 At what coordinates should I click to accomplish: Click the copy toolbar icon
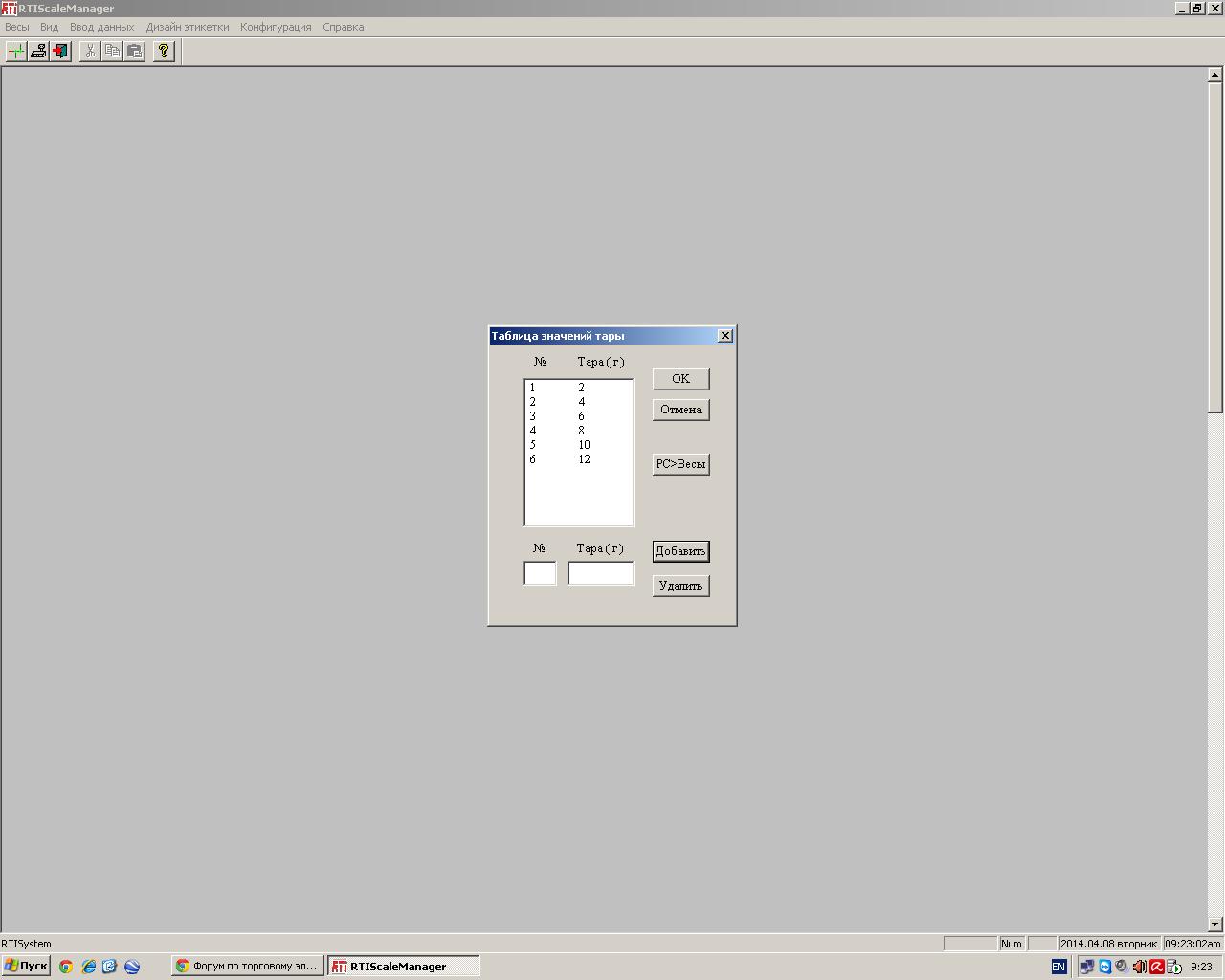(x=112, y=51)
